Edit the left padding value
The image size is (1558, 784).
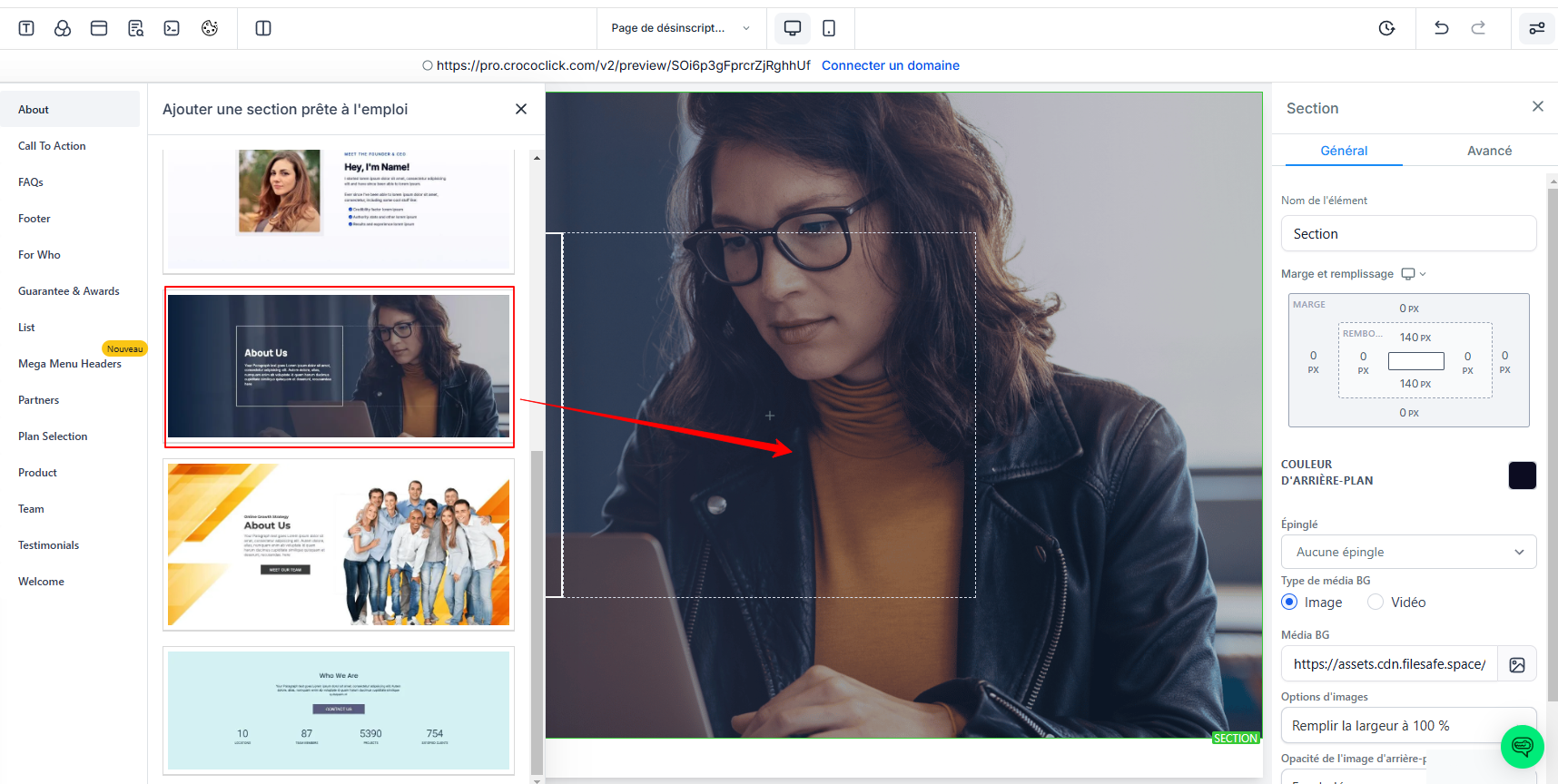pyautogui.click(x=1363, y=362)
